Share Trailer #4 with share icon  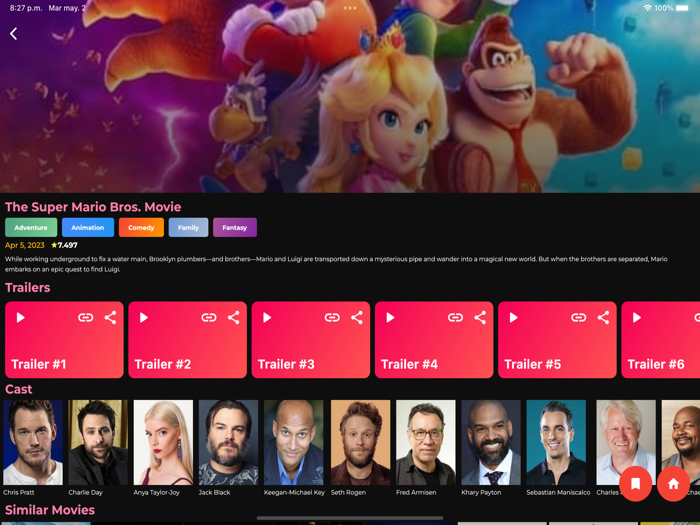[x=480, y=317]
